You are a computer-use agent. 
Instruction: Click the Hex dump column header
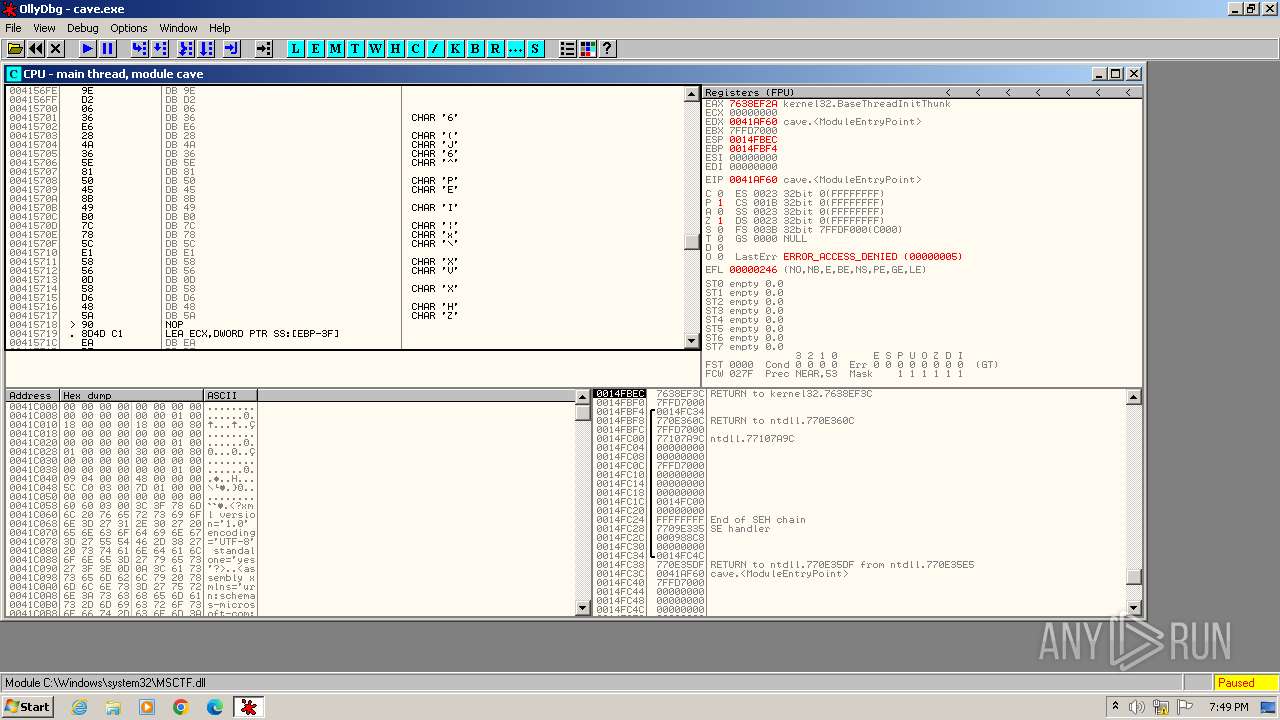point(132,396)
